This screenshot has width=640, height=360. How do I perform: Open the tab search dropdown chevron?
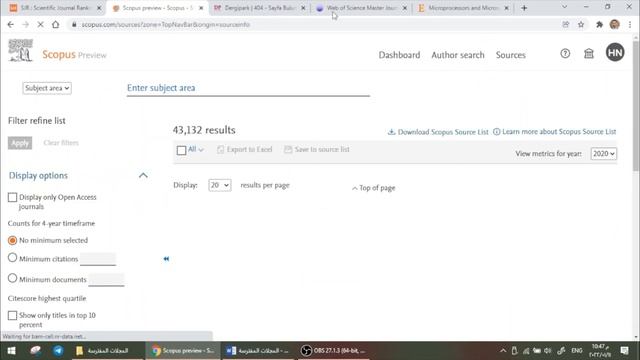point(564,7)
